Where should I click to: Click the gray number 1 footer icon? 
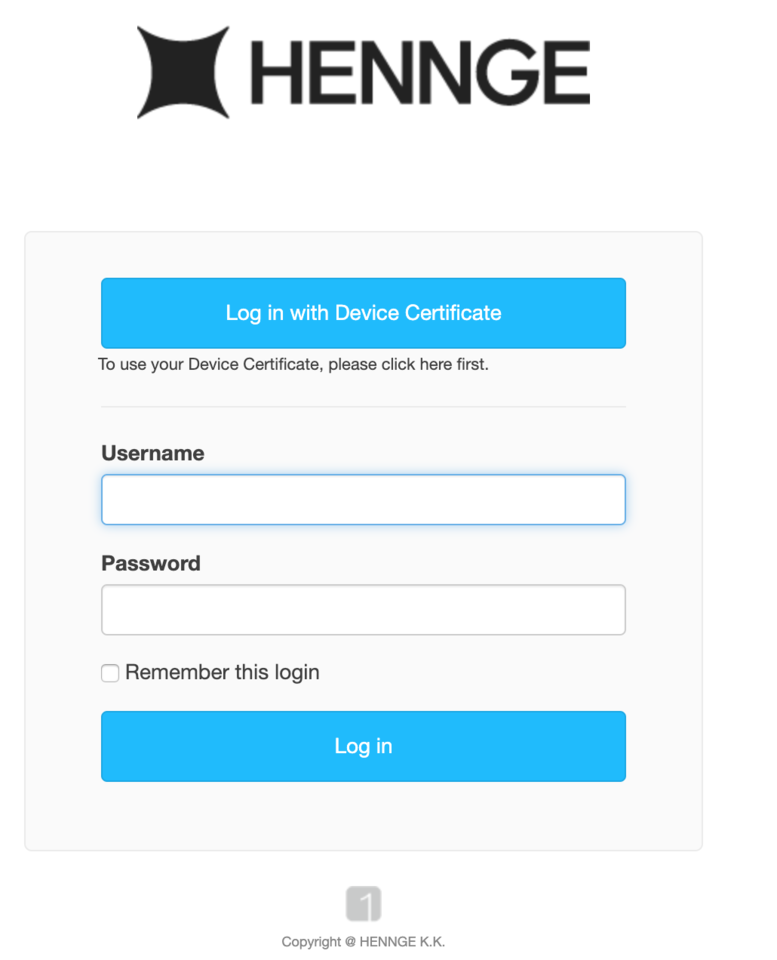(x=363, y=904)
